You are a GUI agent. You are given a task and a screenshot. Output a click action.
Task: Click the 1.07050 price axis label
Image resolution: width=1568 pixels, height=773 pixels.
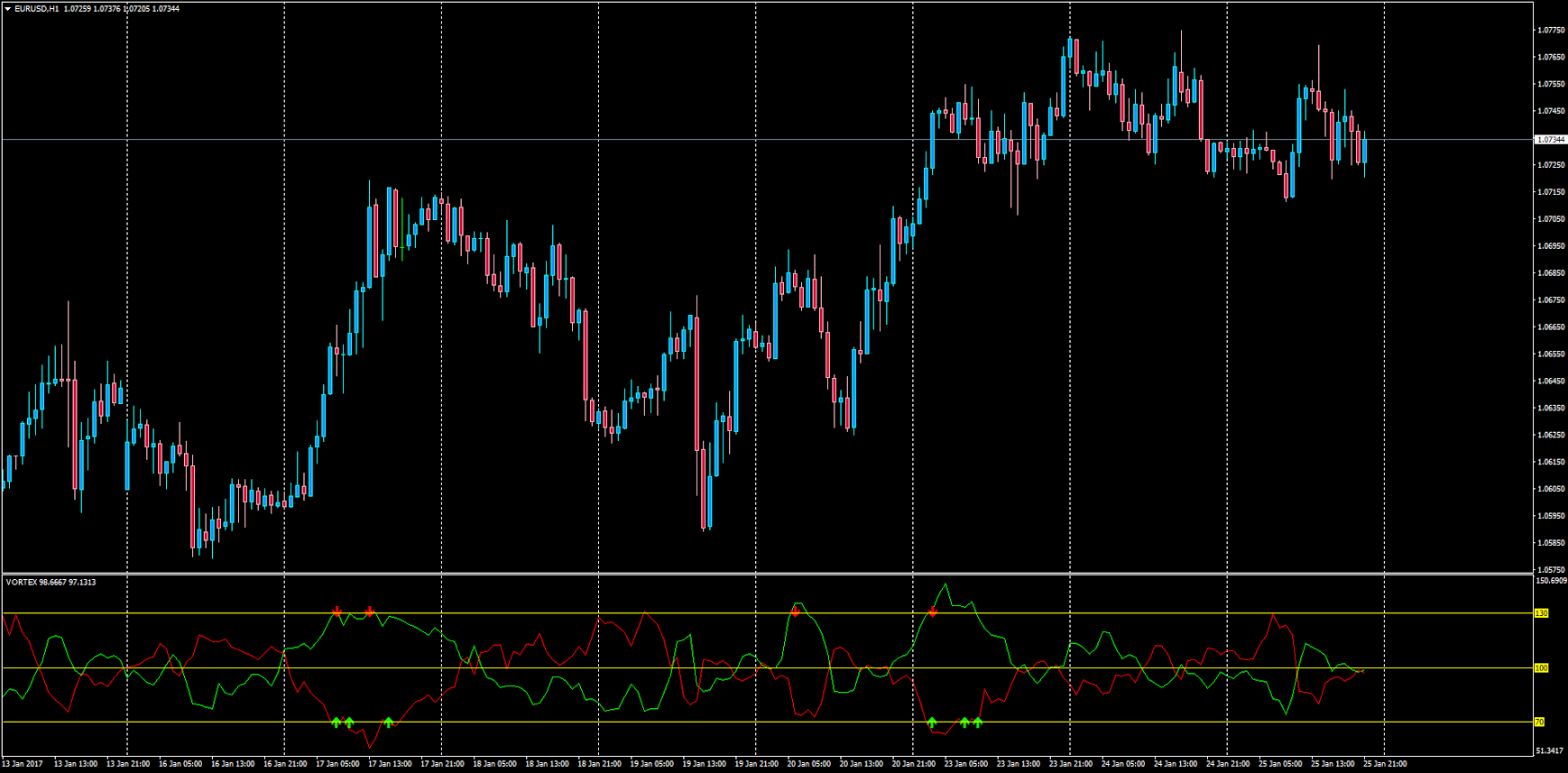pos(1551,219)
